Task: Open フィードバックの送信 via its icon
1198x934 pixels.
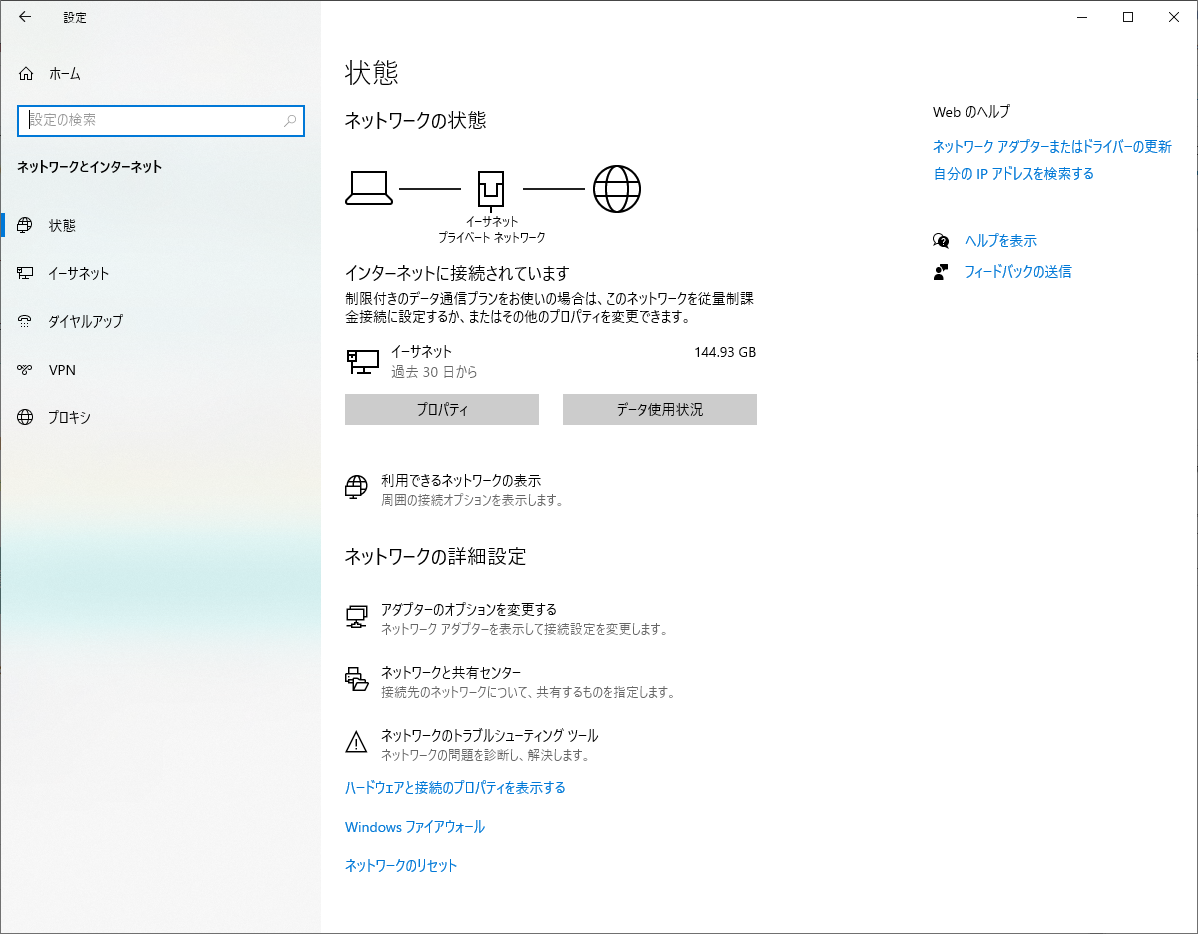Action: click(x=940, y=271)
